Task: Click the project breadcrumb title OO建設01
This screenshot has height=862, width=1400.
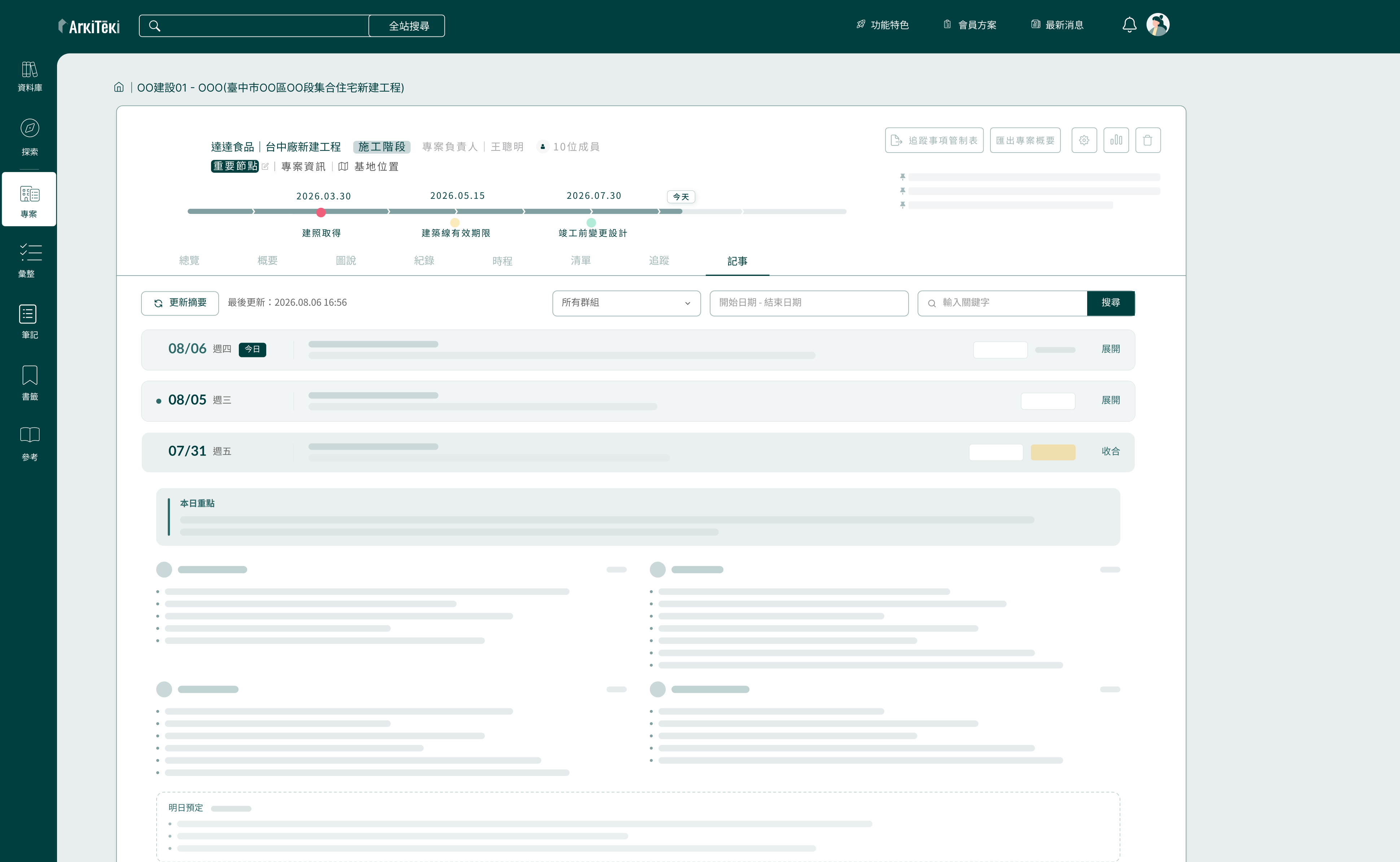Action: [x=270, y=87]
